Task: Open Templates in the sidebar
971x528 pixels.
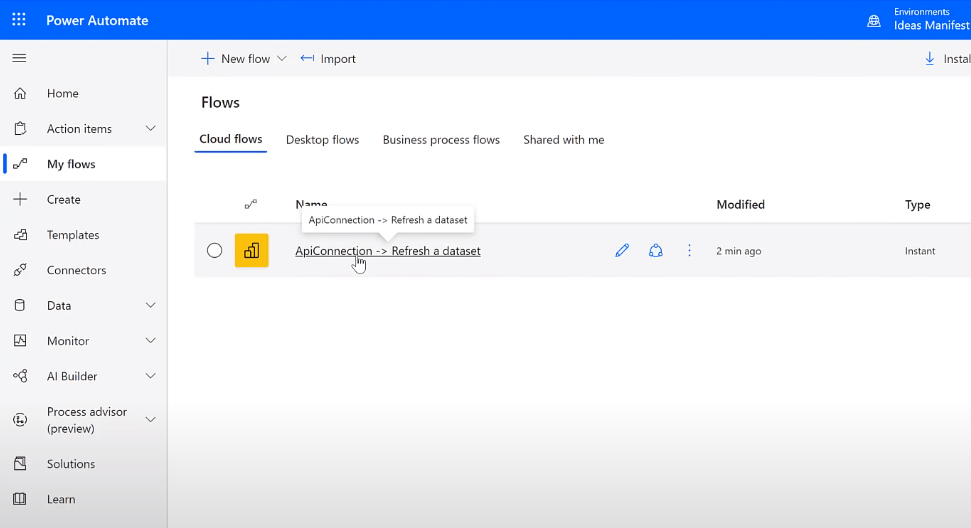Action: [x=73, y=235]
